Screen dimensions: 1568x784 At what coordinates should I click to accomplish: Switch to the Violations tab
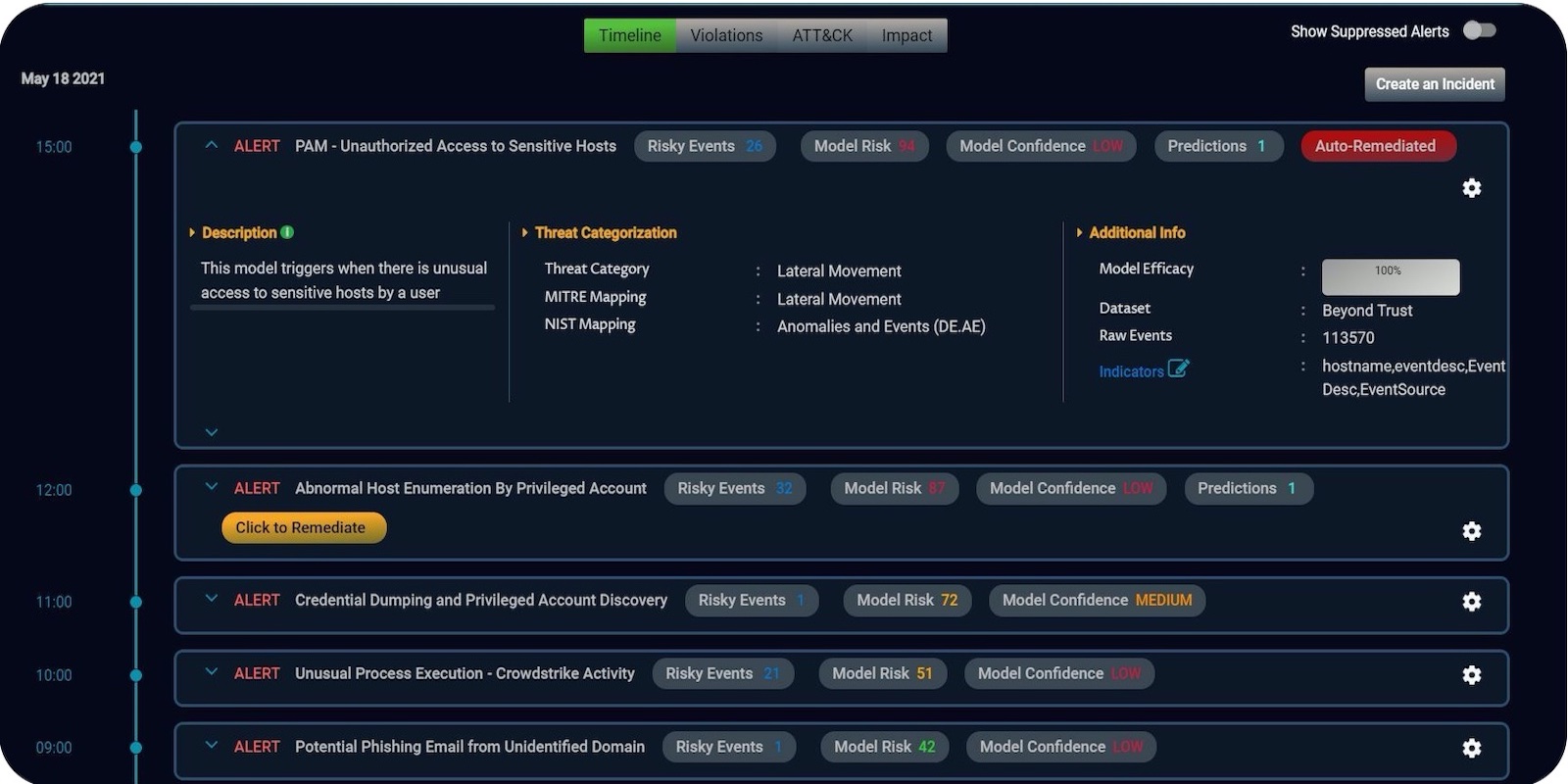point(726,35)
